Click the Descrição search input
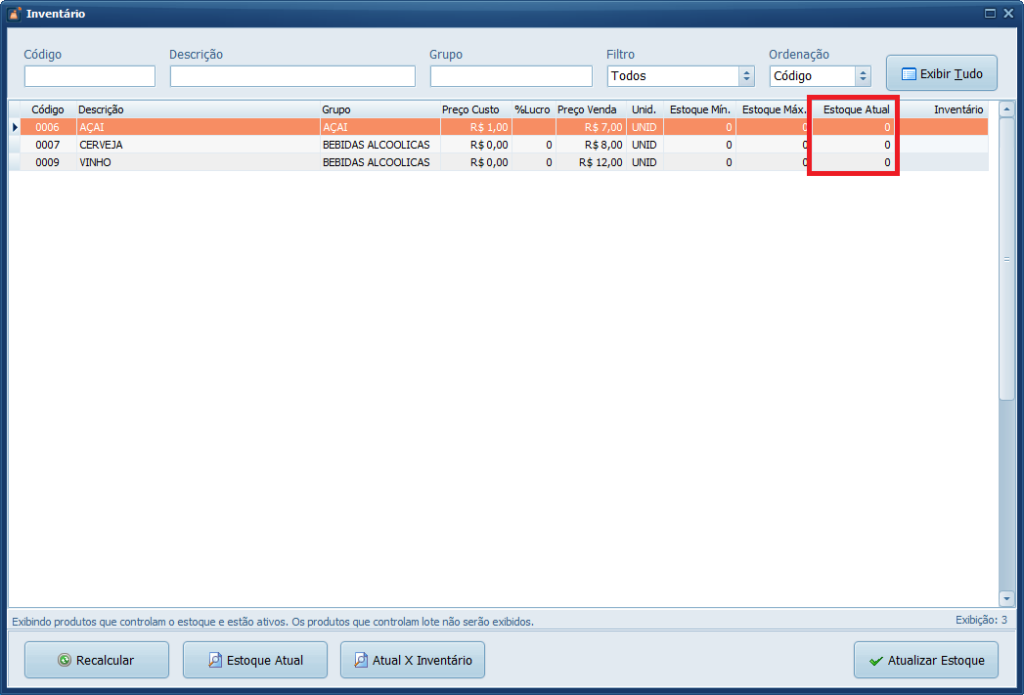Viewport: 1024px width, 695px height. tap(292, 76)
